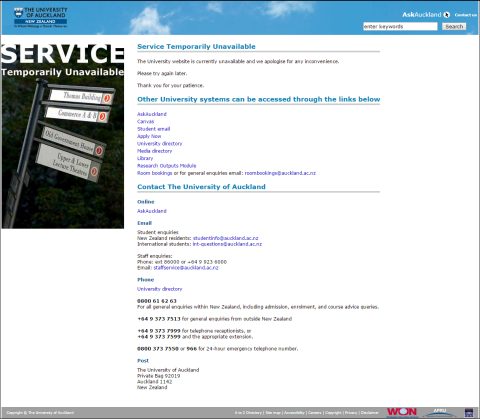
Task: Click the Service Temporarily Unavailable heading
Action: point(196,47)
